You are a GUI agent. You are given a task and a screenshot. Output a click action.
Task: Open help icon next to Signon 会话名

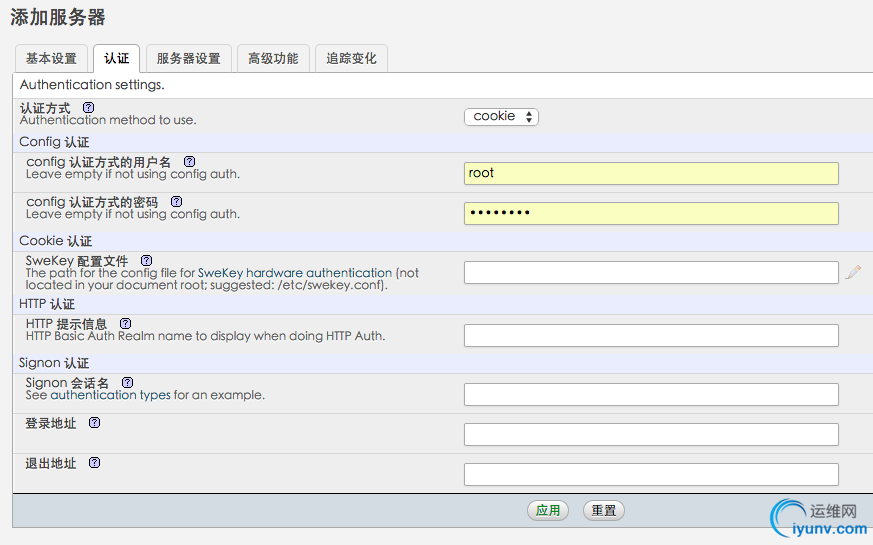[x=127, y=382]
